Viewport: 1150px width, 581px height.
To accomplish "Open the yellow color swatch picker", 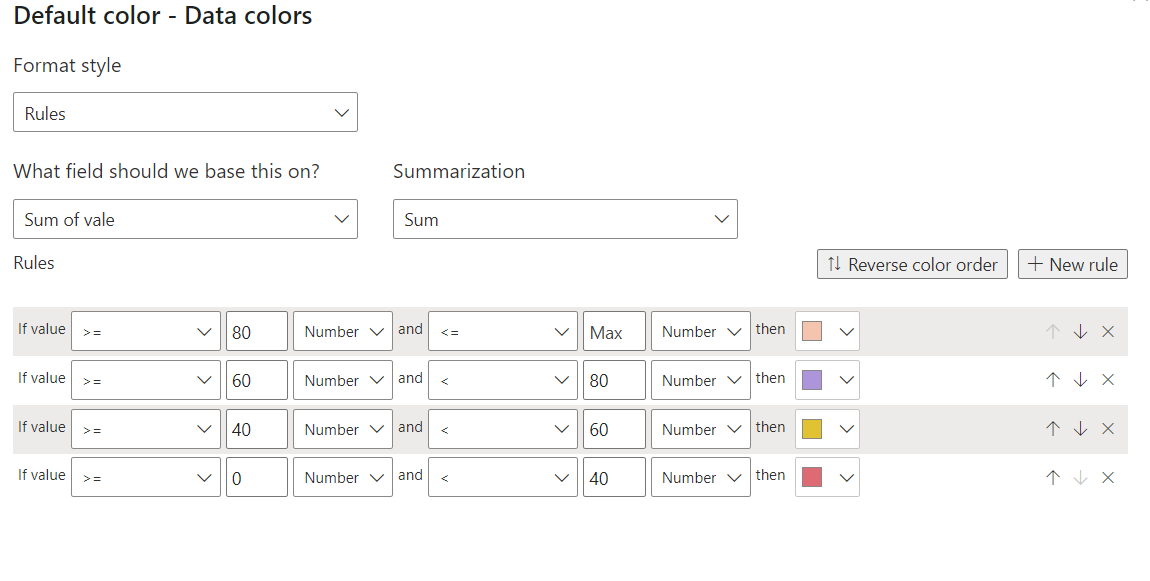I will pyautogui.click(x=827, y=429).
